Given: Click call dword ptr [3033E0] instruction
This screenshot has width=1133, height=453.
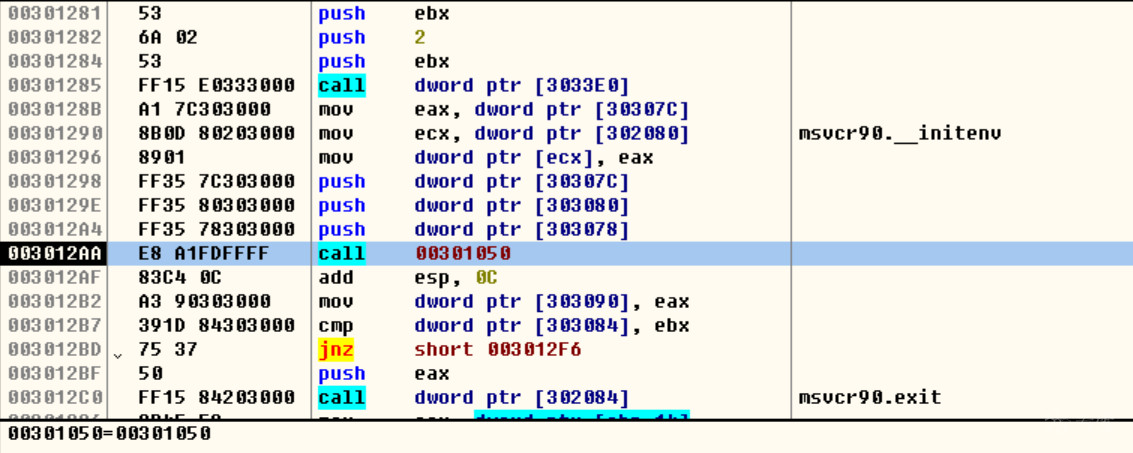Looking at the screenshot, I should coord(474,85).
